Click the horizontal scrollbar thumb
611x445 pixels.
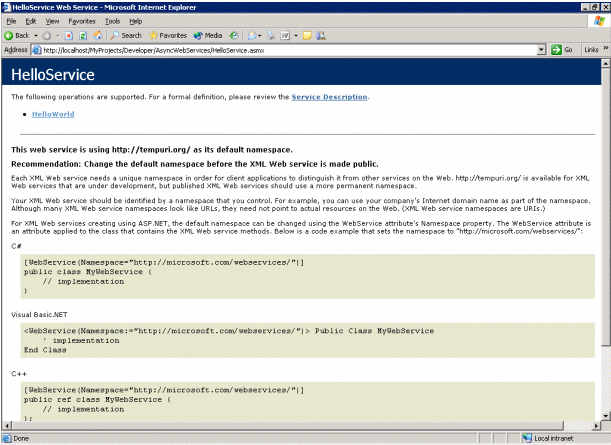point(287,426)
